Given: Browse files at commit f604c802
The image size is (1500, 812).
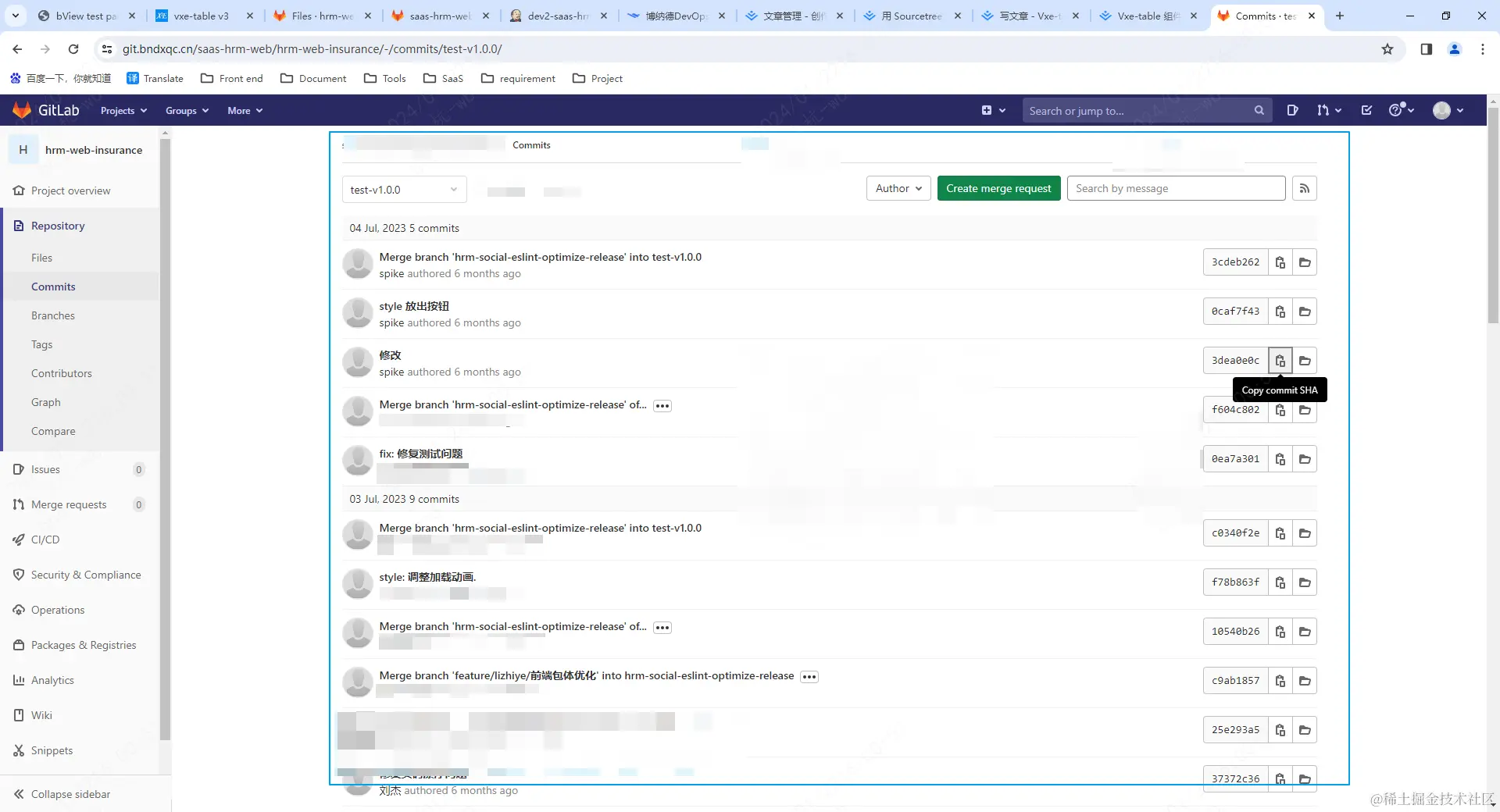Looking at the screenshot, I should 1305,410.
